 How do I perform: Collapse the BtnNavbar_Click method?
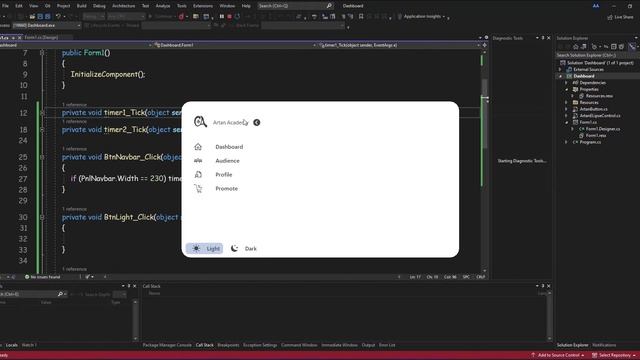tap(42, 157)
